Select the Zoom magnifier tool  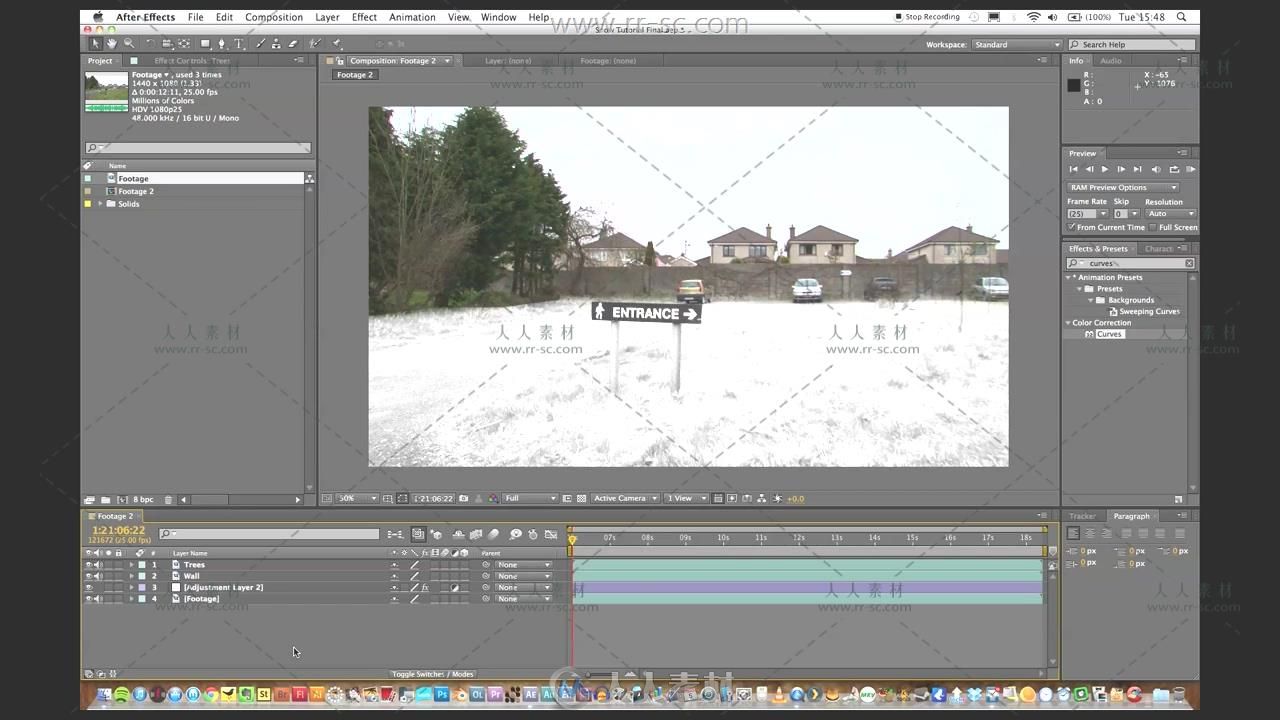click(129, 44)
